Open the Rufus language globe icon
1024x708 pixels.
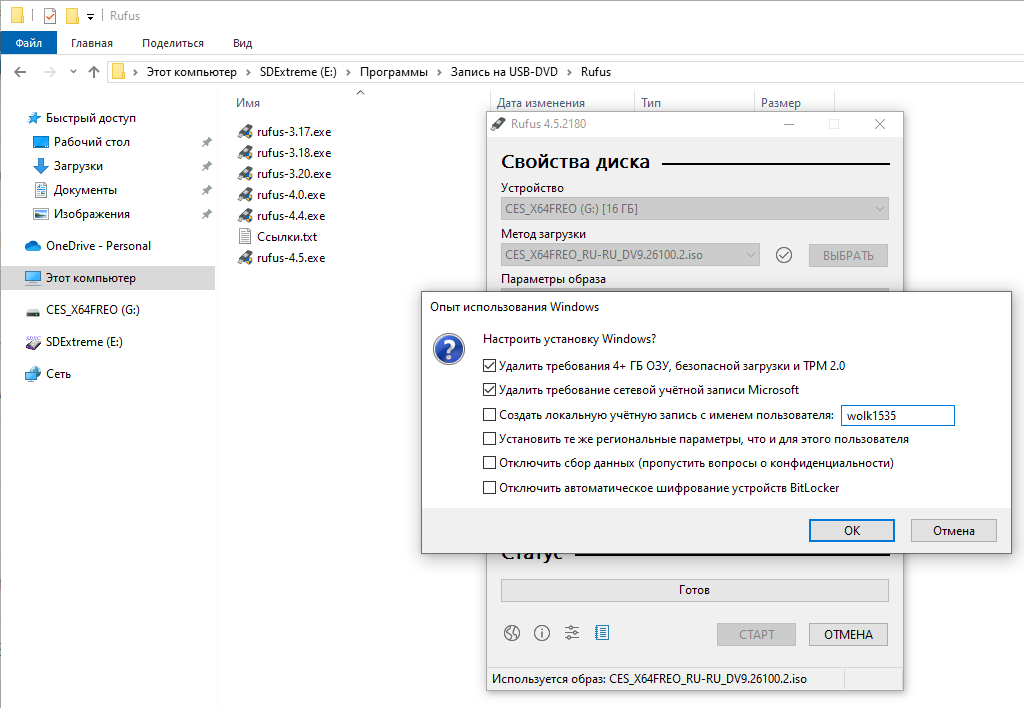[512, 633]
